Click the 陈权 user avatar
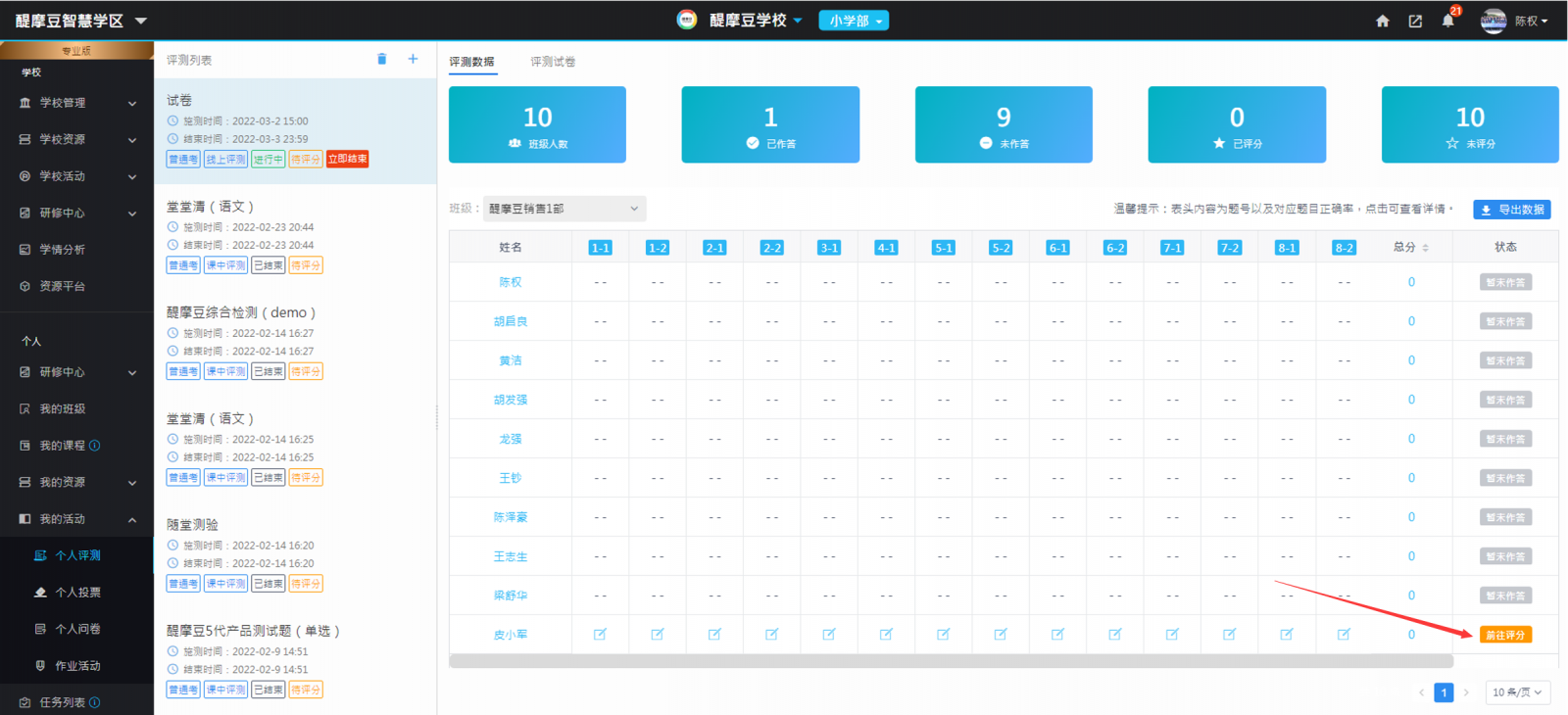This screenshot has height=715, width=1568. 1493,21
